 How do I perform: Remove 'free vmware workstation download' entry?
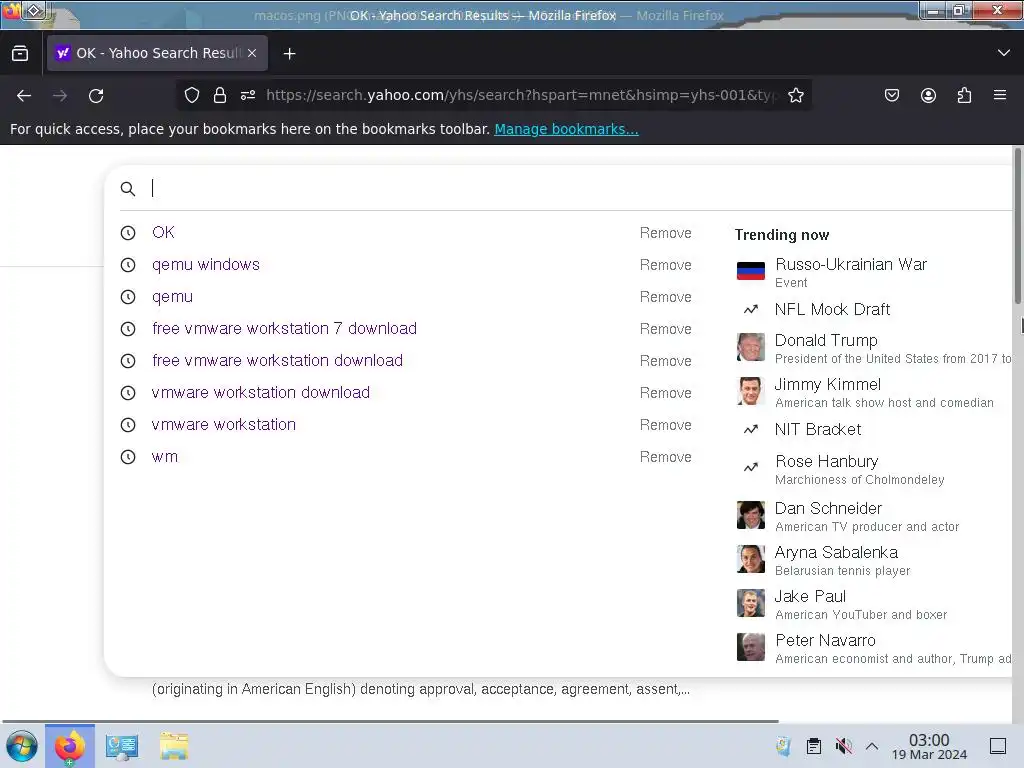(665, 361)
